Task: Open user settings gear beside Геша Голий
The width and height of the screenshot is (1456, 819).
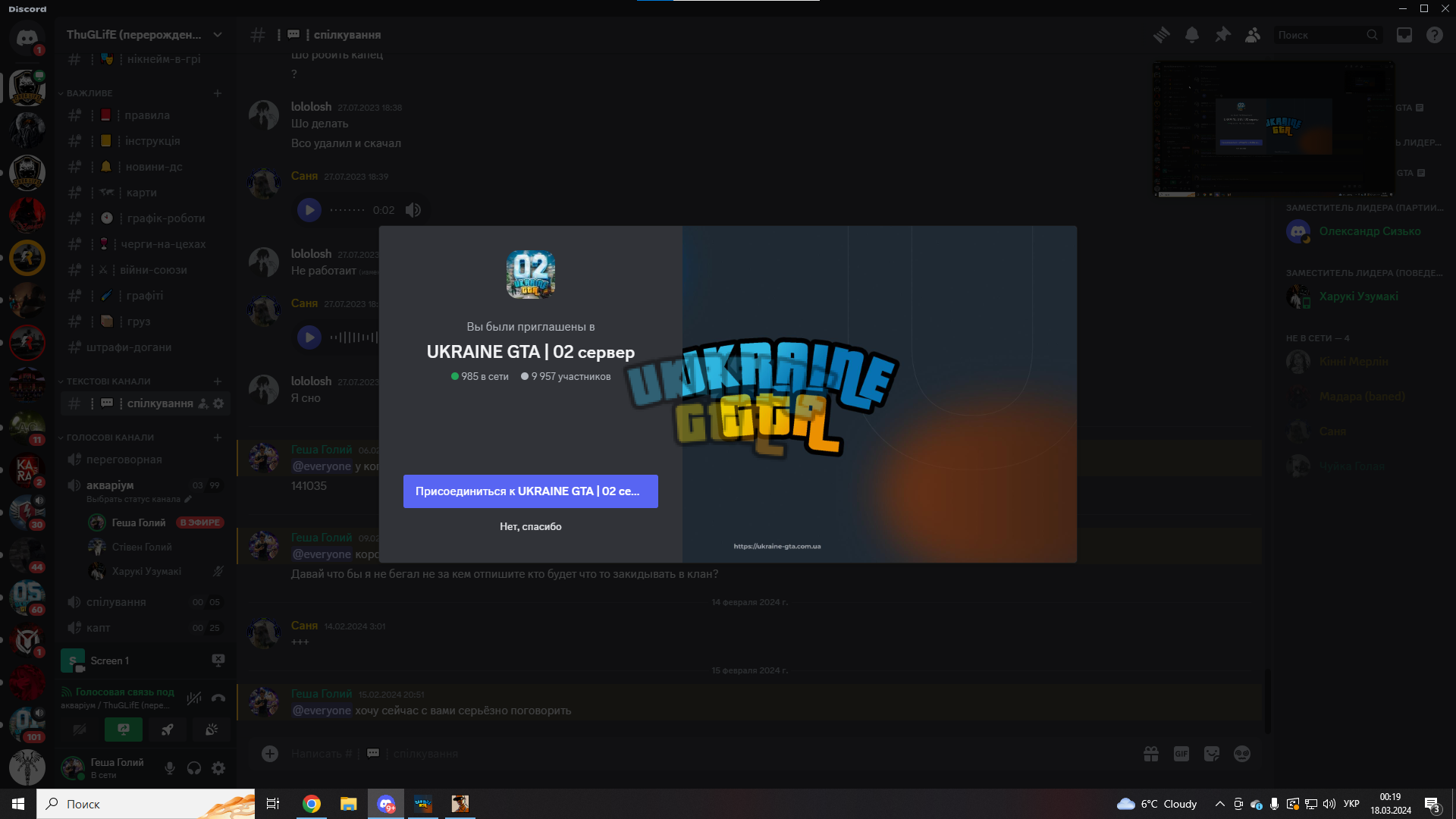Action: tap(218, 768)
